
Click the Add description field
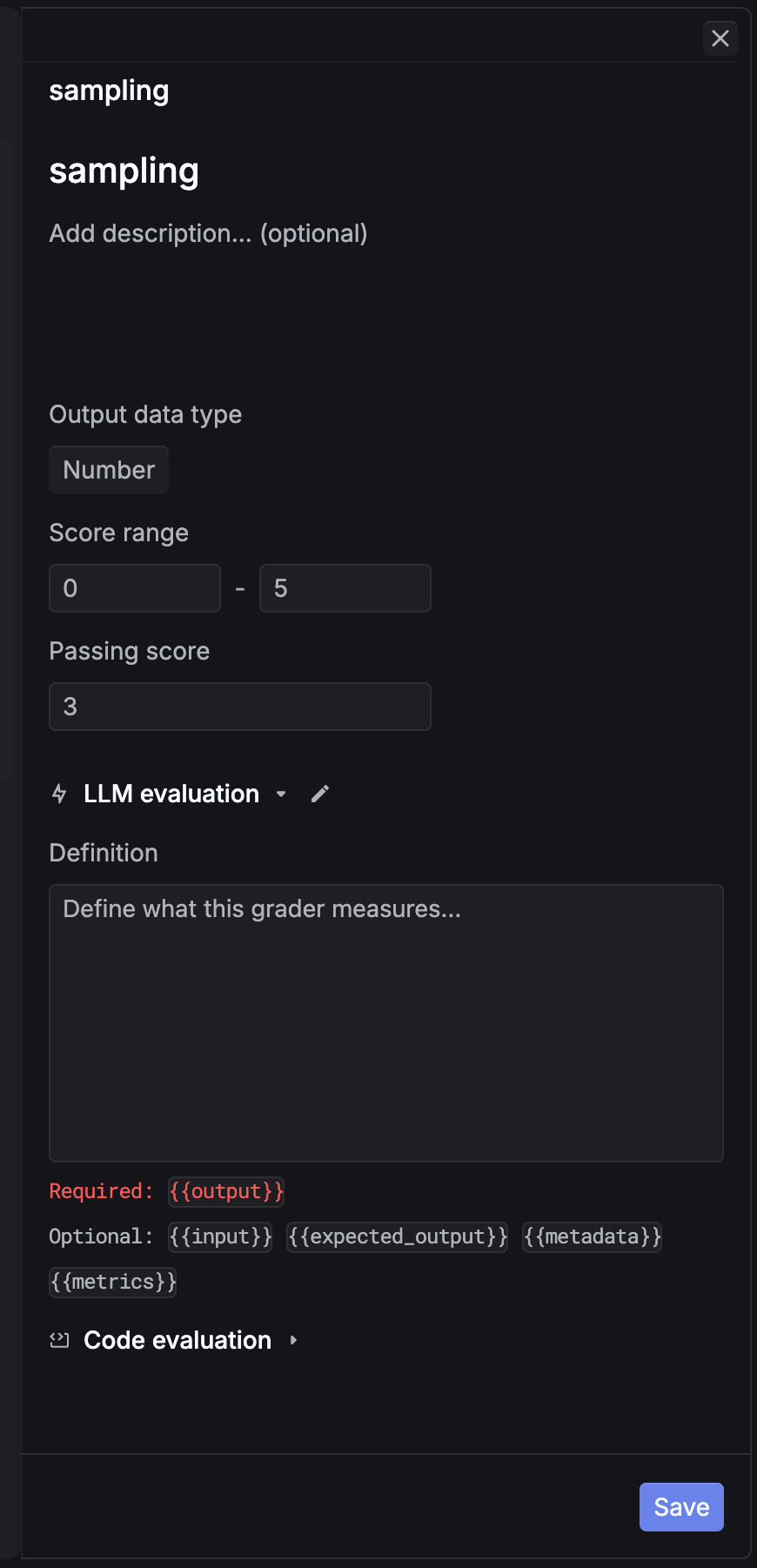click(x=209, y=233)
